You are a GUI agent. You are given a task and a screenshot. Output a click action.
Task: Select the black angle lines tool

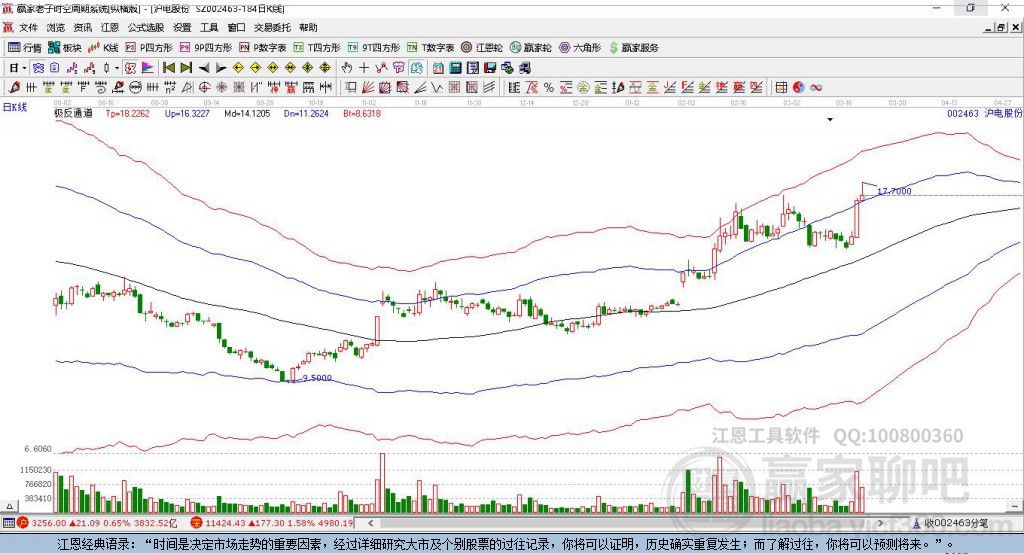(420, 88)
